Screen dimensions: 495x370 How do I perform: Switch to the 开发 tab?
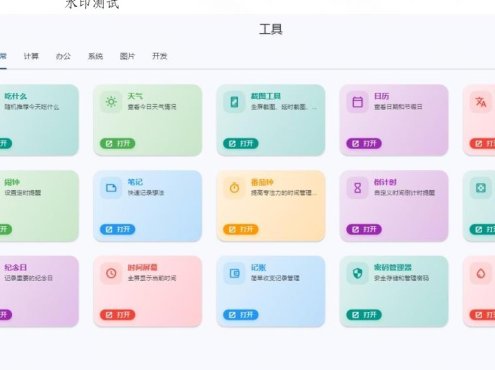pyautogui.click(x=160, y=56)
